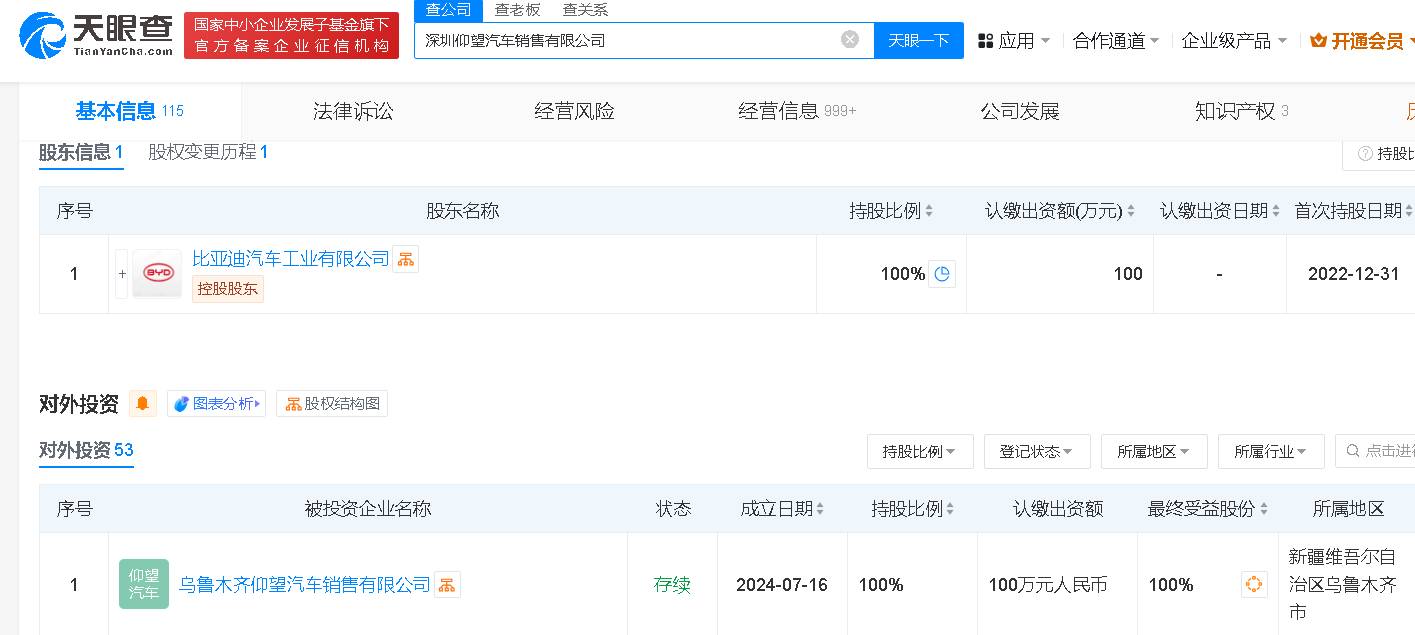Click the beneficial share path icon beside 100%

click(1254, 584)
